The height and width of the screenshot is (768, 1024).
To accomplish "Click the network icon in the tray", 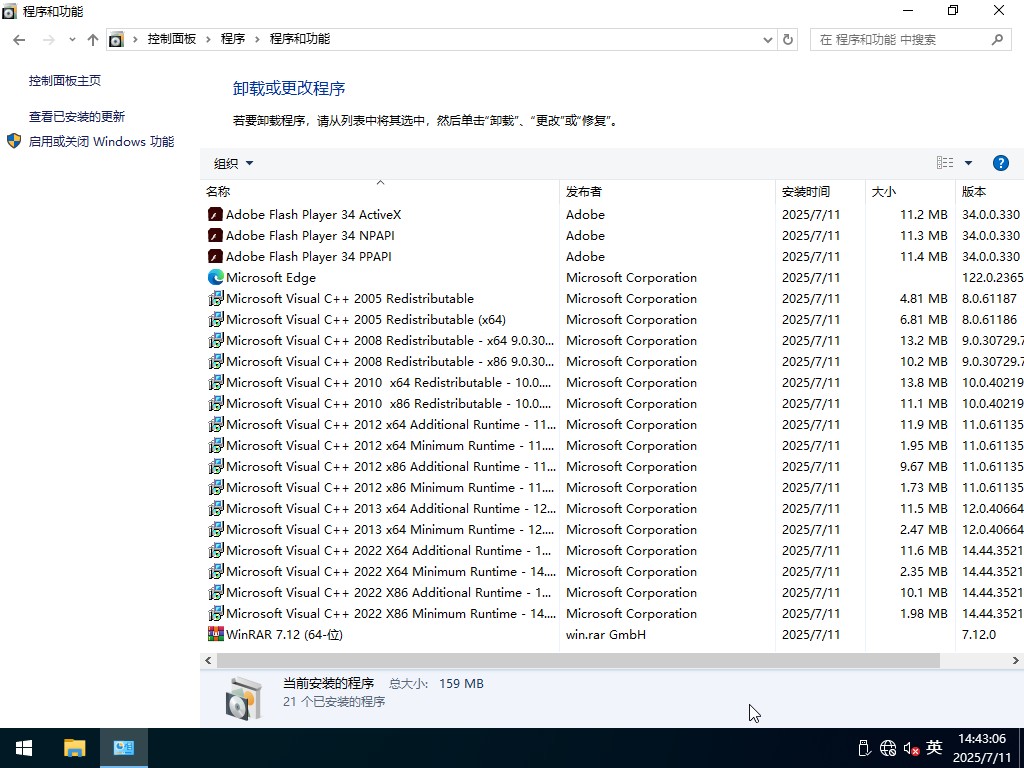I will (887, 747).
